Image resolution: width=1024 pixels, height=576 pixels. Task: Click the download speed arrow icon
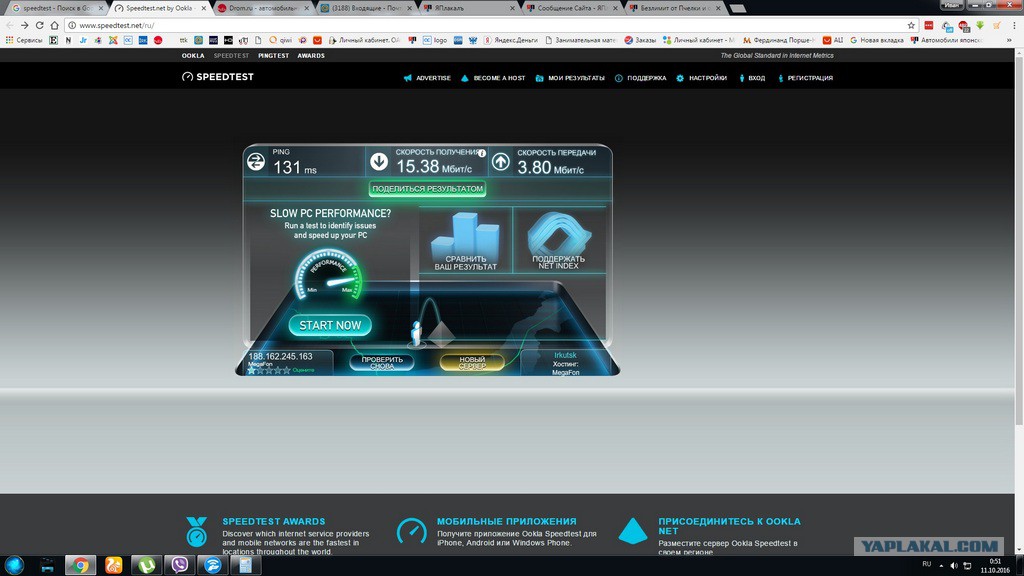click(379, 161)
